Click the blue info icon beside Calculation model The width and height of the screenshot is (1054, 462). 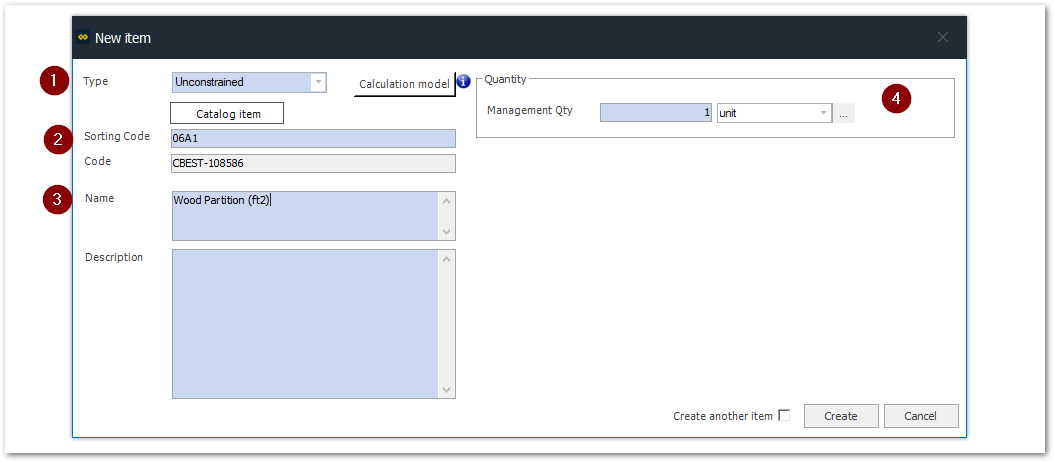(463, 81)
